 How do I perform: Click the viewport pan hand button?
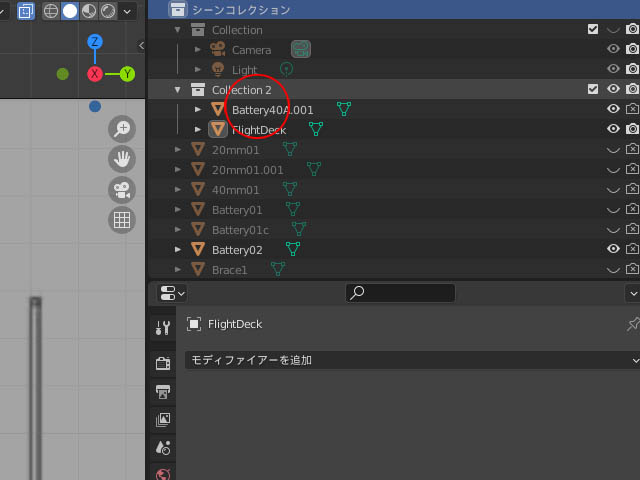click(x=122, y=159)
